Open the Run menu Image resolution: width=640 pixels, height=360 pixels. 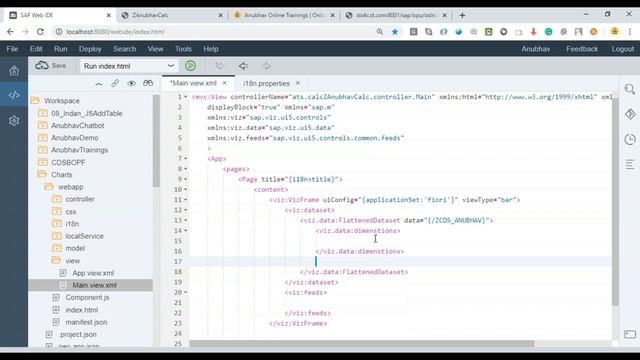[60, 49]
